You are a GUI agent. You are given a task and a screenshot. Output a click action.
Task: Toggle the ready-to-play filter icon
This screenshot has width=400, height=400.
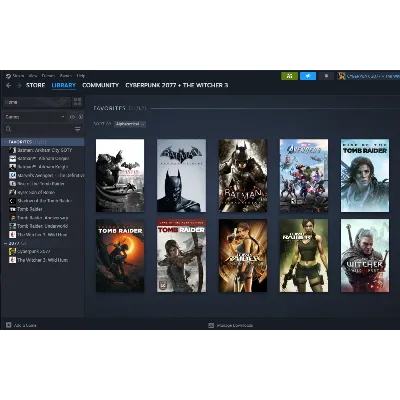tap(80, 117)
